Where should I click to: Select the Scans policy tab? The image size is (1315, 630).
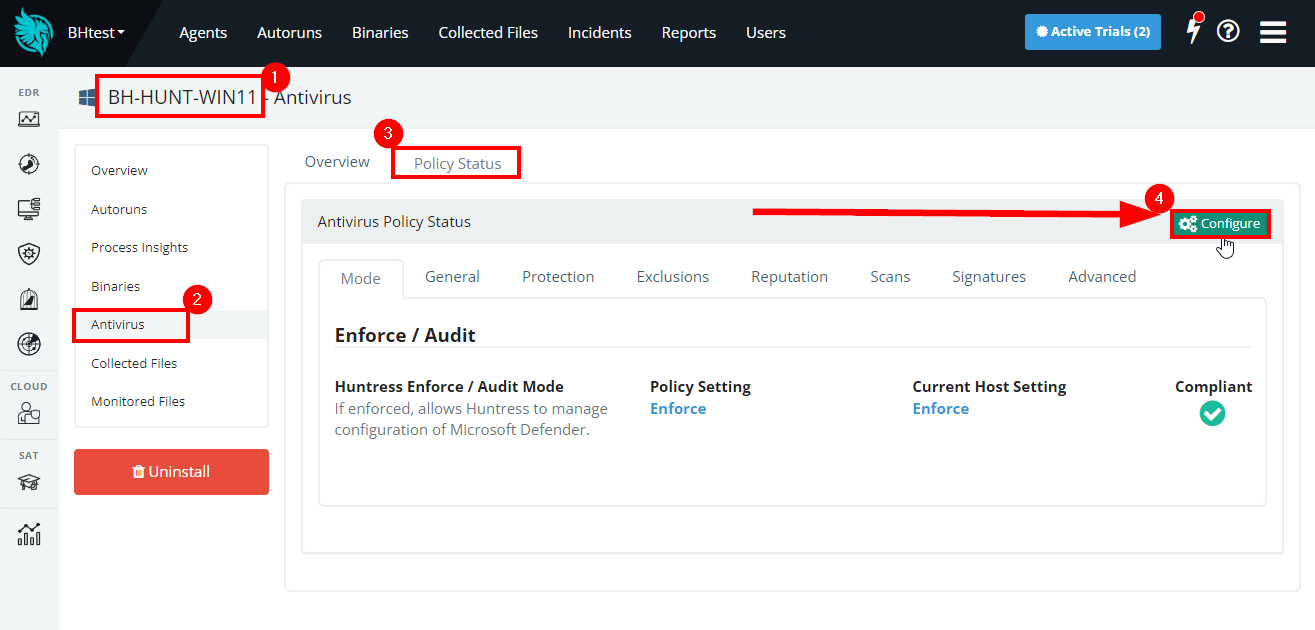click(x=890, y=277)
